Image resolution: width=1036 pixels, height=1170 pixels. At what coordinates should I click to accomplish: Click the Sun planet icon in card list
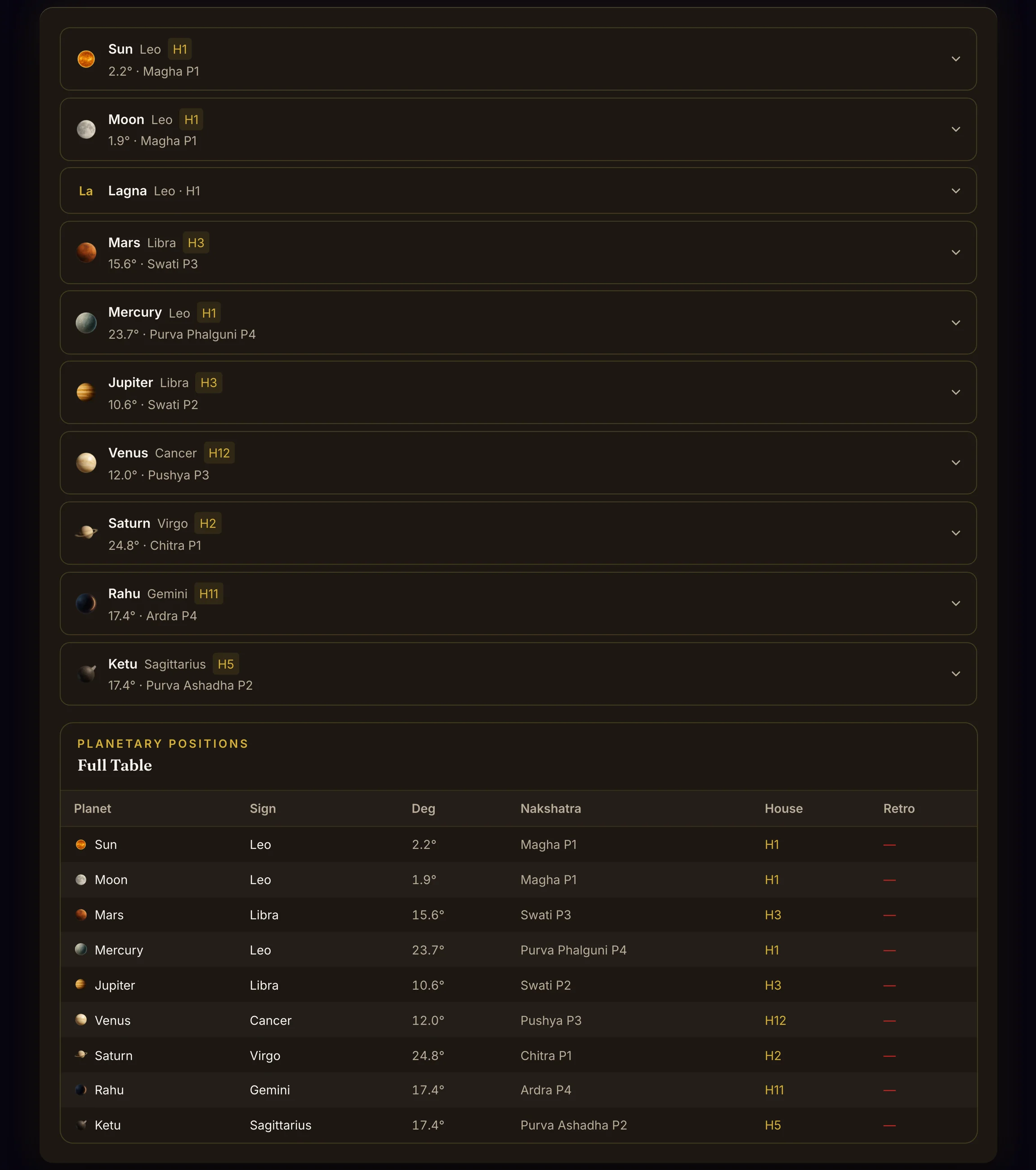coord(86,59)
